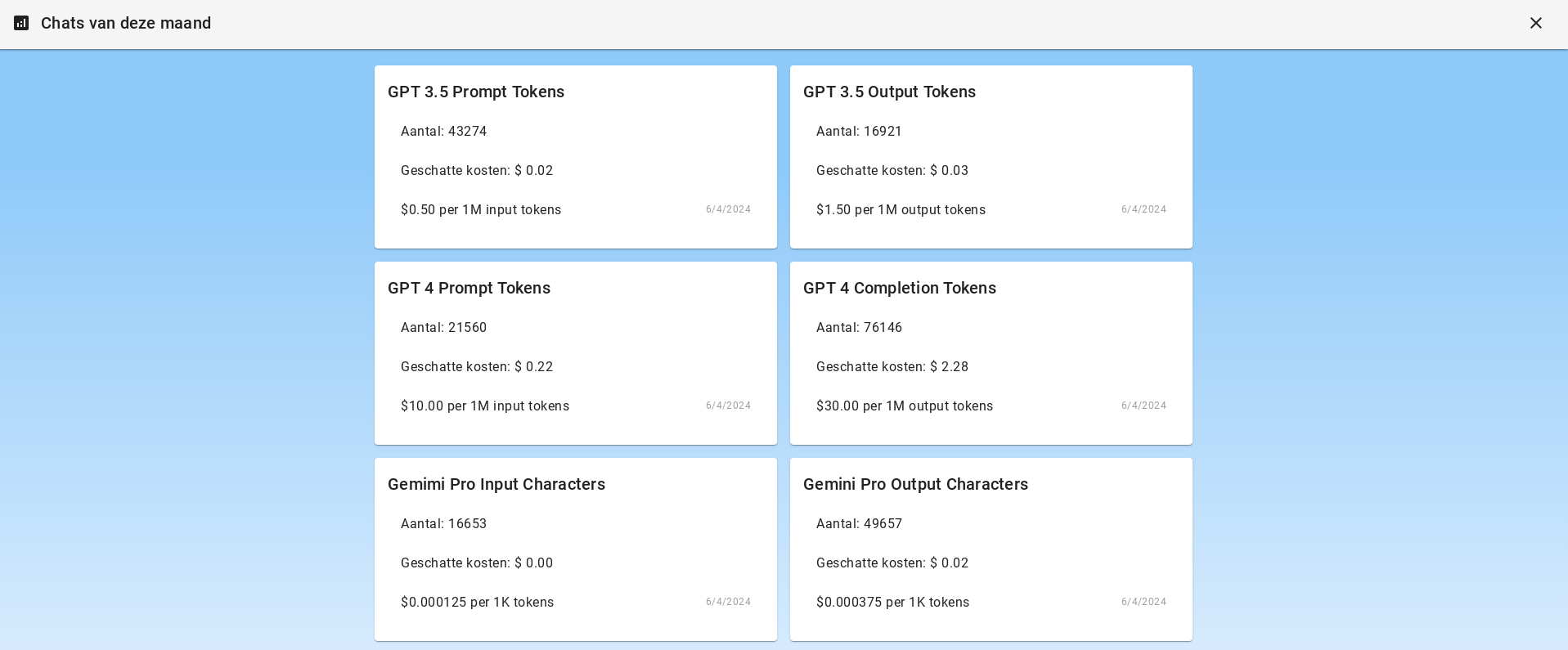Click the date in Gemini Pro Output Characters card
This screenshot has width=1568, height=650.
coord(1143,602)
